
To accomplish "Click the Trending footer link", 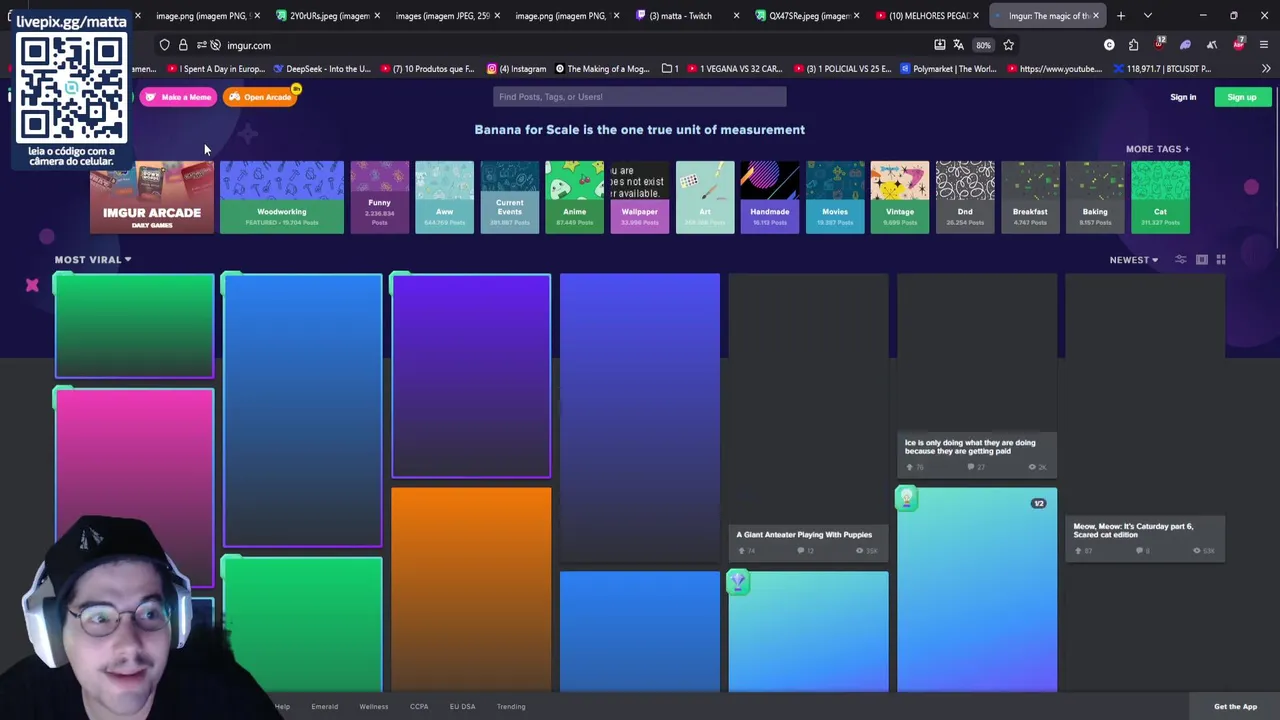I will (x=511, y=707).
